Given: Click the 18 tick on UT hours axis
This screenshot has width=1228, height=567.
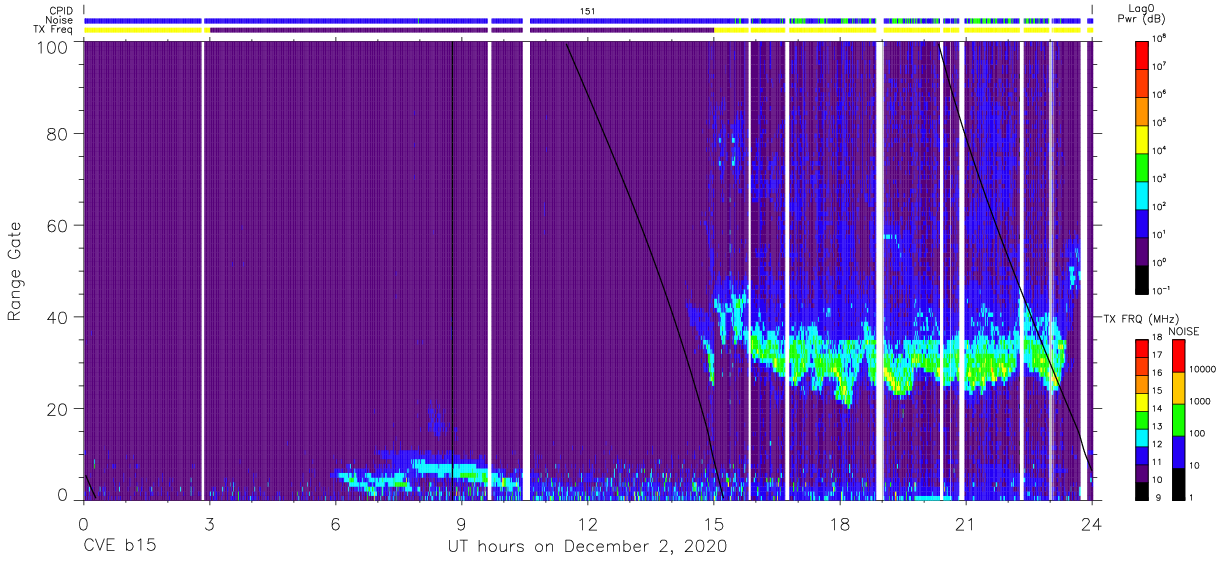Looking at the screenshot, I should [x=840, y=523].
